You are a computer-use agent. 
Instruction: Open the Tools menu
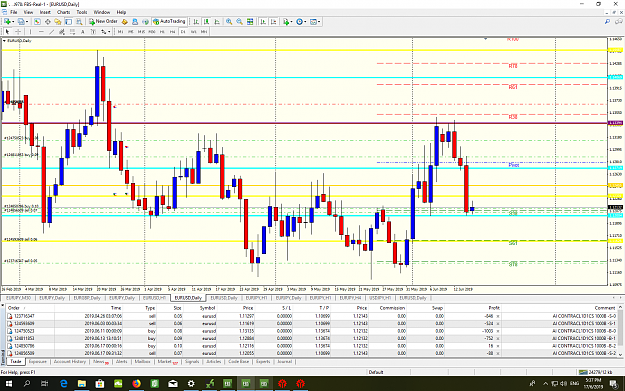tap(82, 12)
